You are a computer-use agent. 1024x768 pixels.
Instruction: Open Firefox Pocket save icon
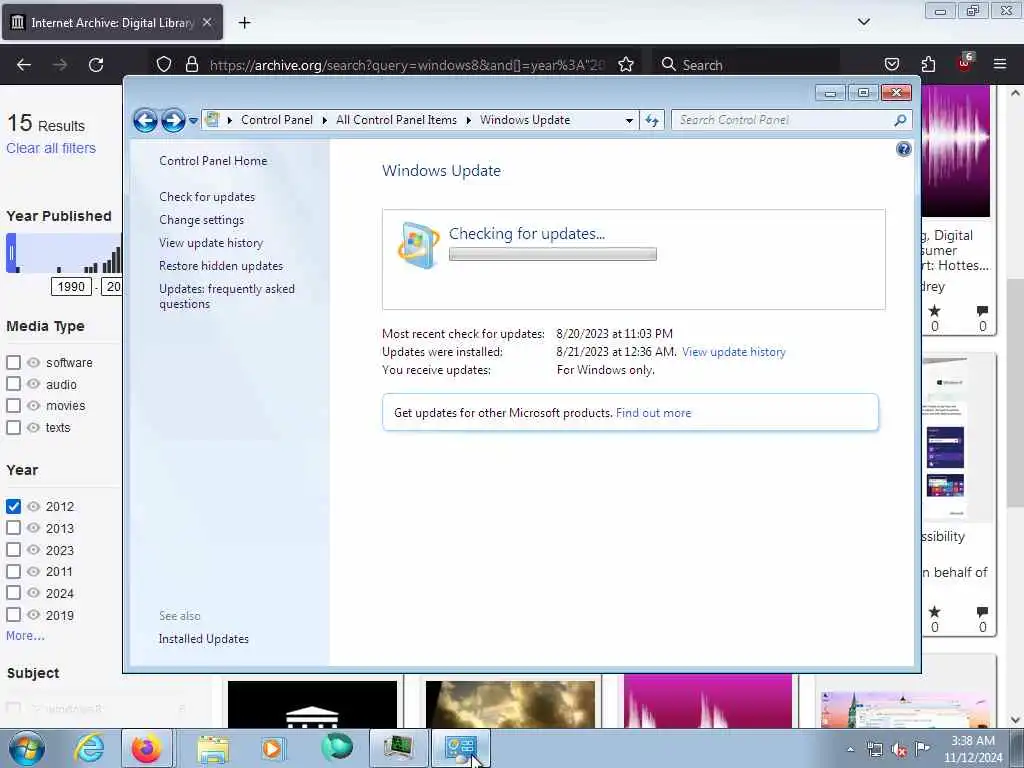(891, 65)
